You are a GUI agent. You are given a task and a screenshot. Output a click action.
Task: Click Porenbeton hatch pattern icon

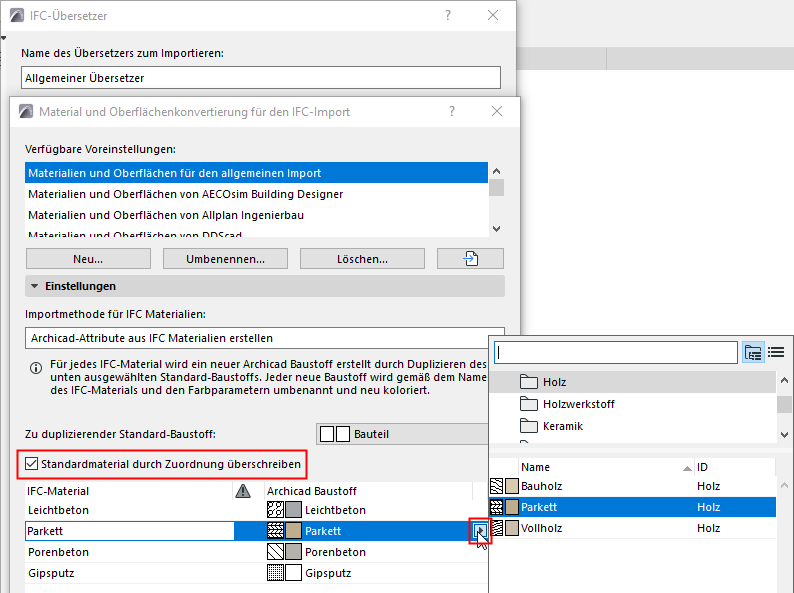click(x=275, y=552)
